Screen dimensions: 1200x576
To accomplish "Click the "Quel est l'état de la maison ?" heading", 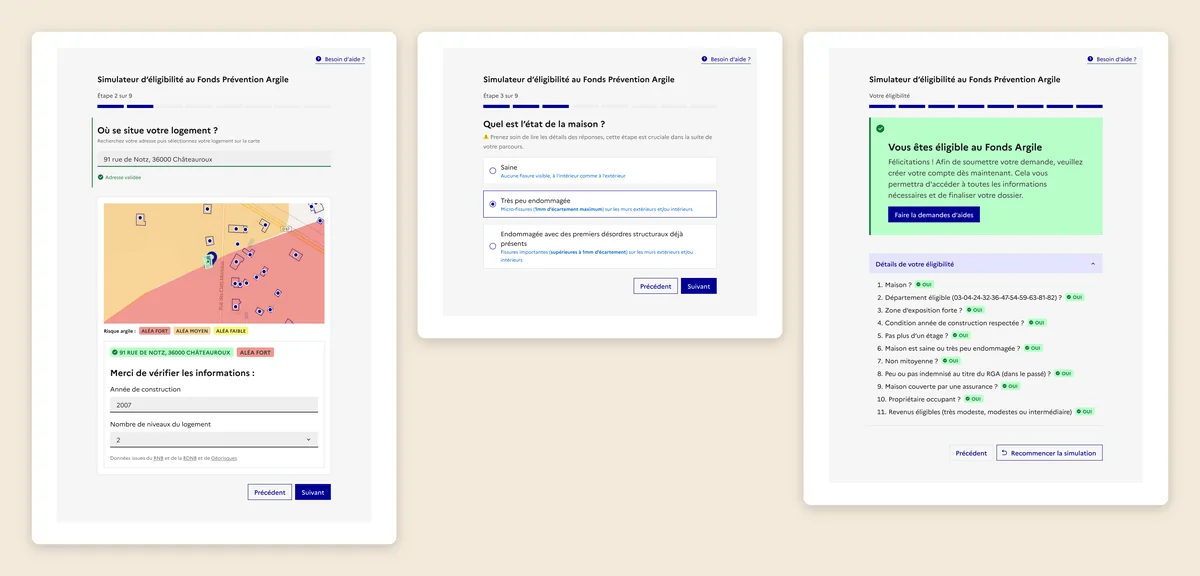I will pos(543,124).
